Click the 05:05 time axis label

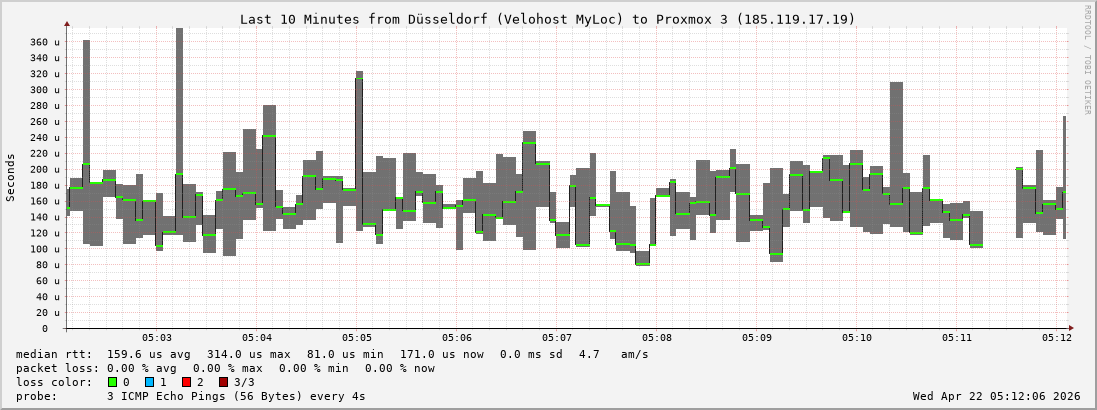click(x=357, y=339)
